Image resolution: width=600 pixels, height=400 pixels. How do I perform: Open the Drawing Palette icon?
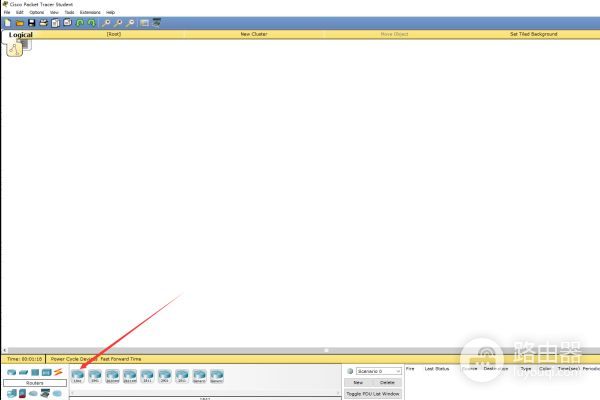pos(144,23)
